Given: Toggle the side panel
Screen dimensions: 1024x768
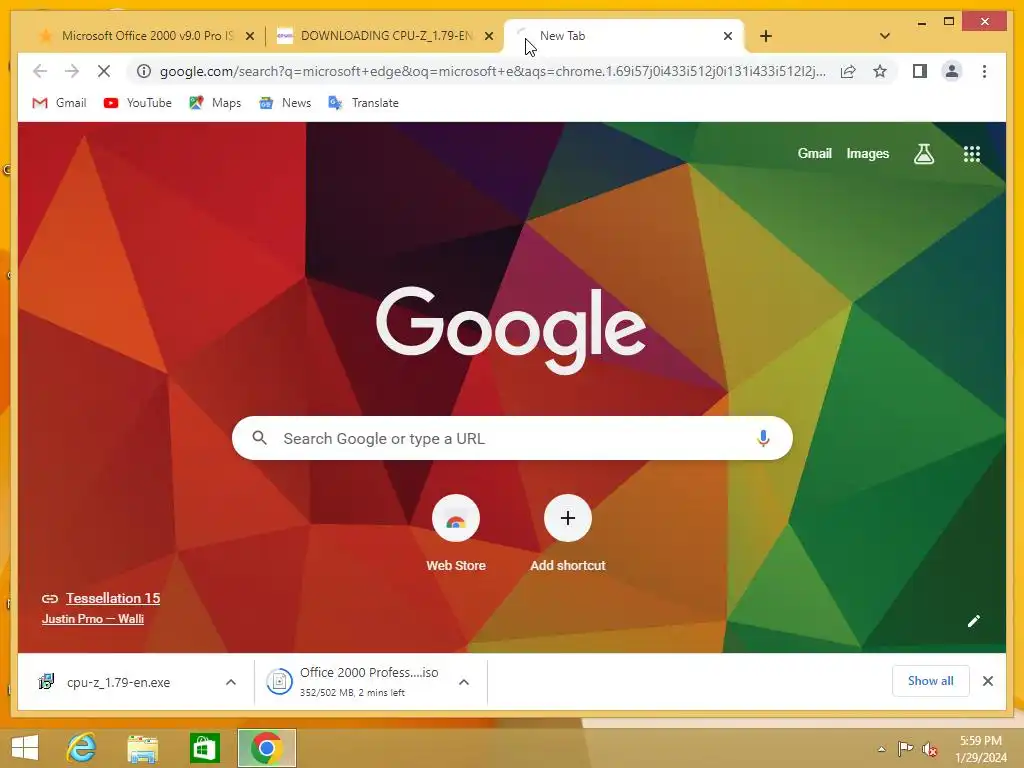Looking at the screenshot, I should 920,71.
